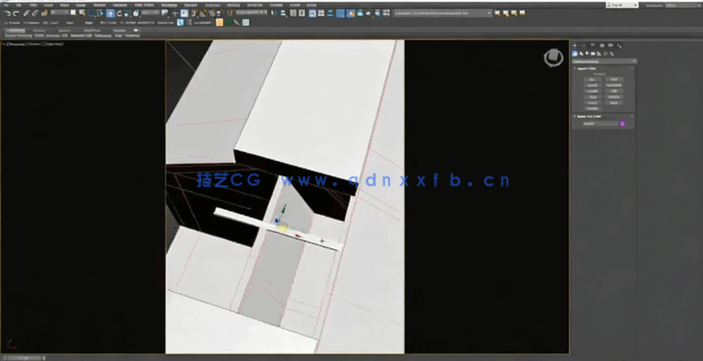Open the primitives category dropdown in command panel

coord(604,61)
